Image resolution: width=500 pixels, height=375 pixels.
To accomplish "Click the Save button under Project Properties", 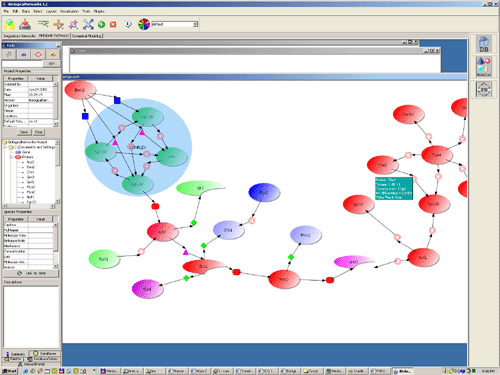I will 24,132.
